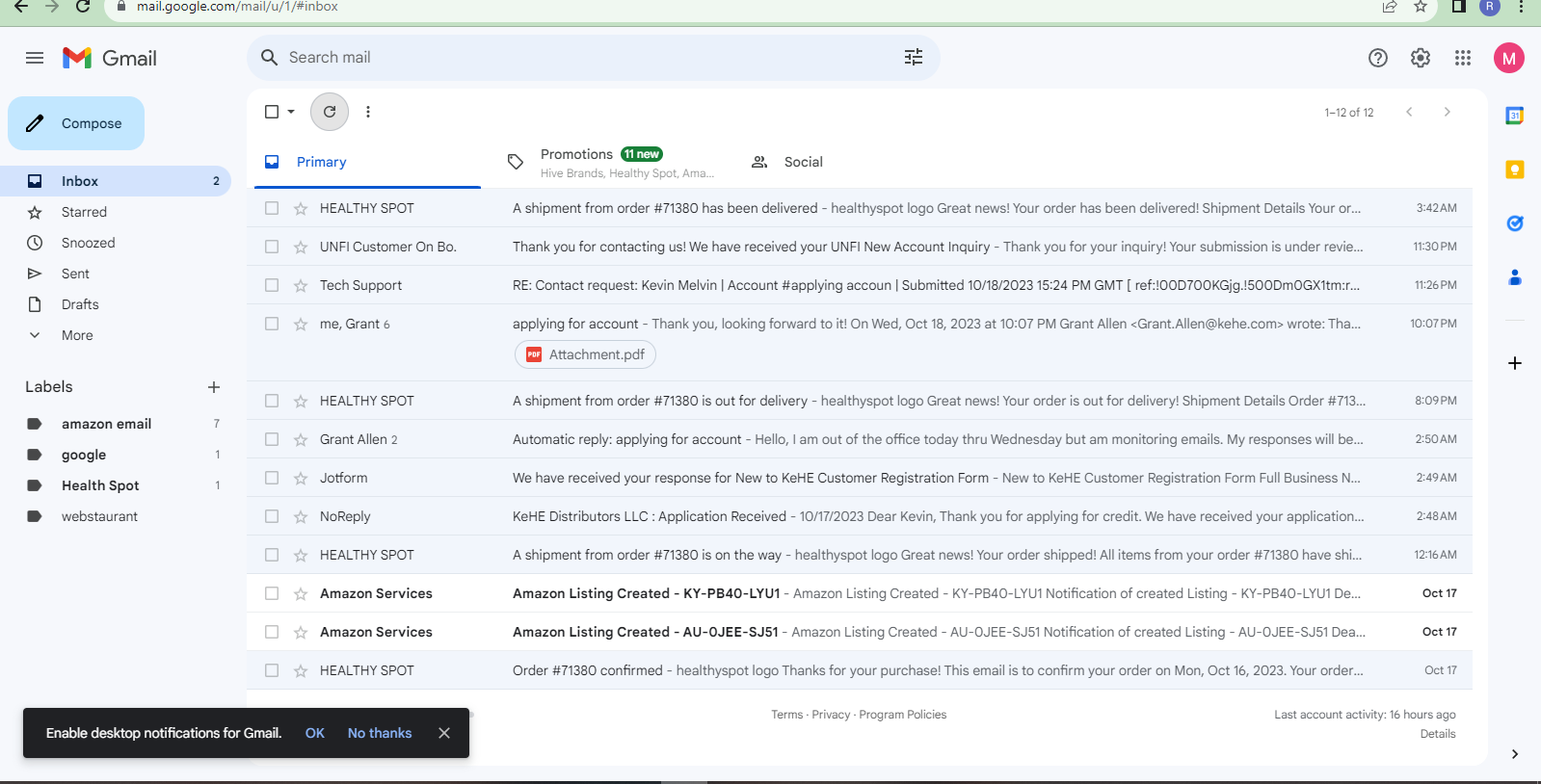Select Amazon Listing AU-0JEE-SJ51 email checkbox
1541x784 pixels.
pyautogui.click(x=272, y=632)
